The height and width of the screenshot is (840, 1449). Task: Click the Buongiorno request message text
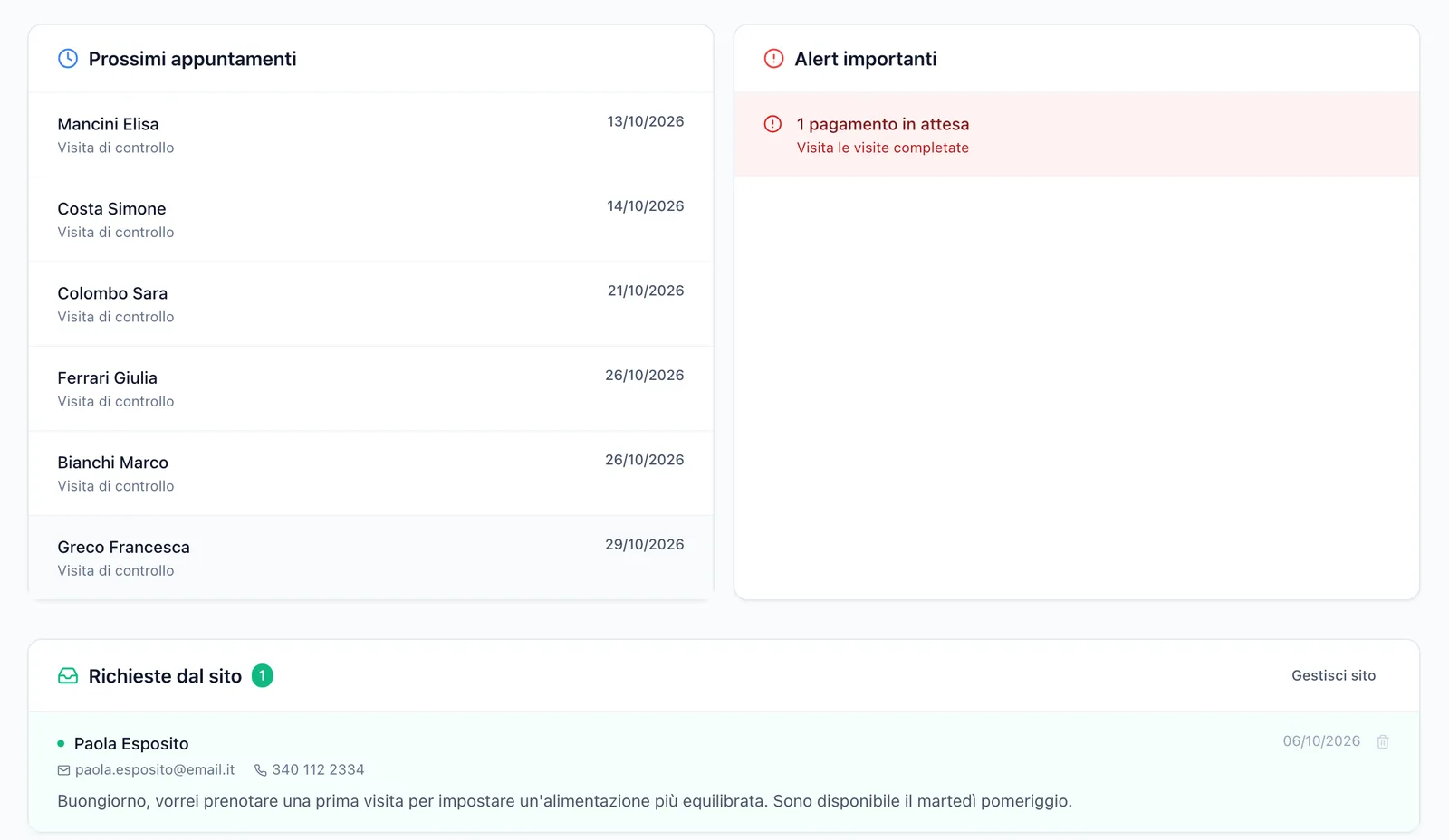pyautogui.click(x=564, y=802)
